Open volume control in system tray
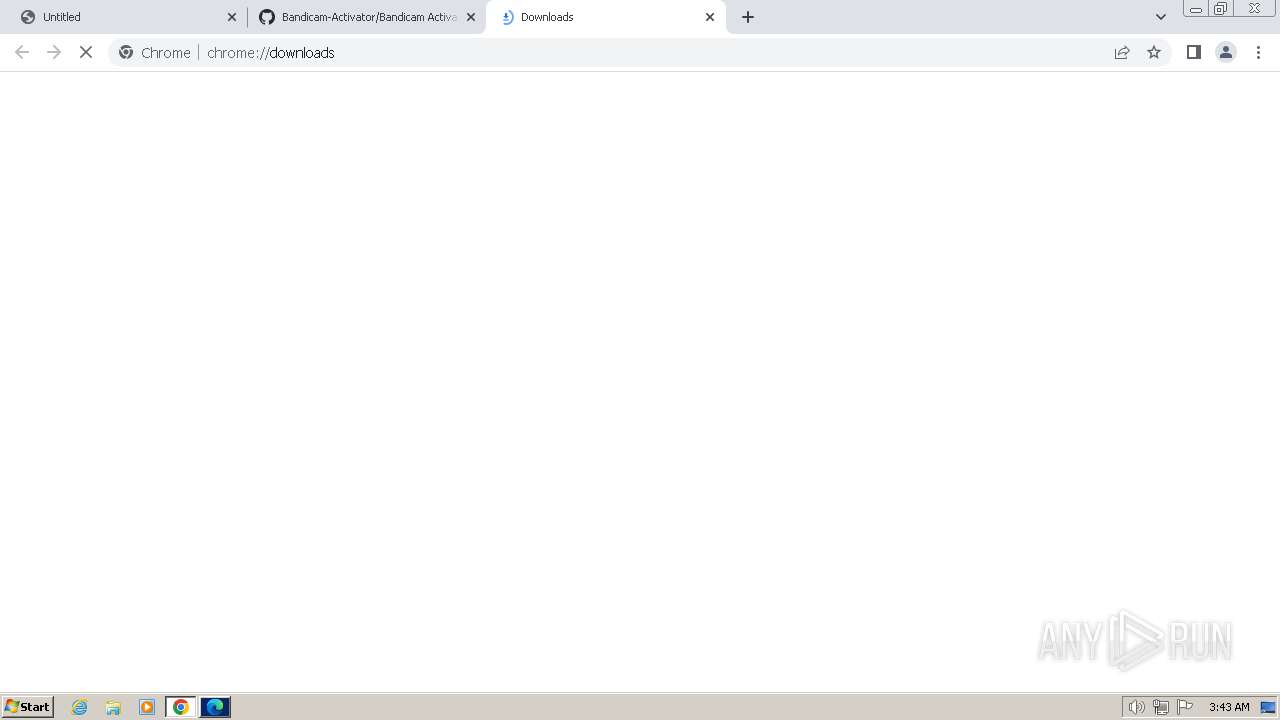1280x720 pixels. (1136, 707)
